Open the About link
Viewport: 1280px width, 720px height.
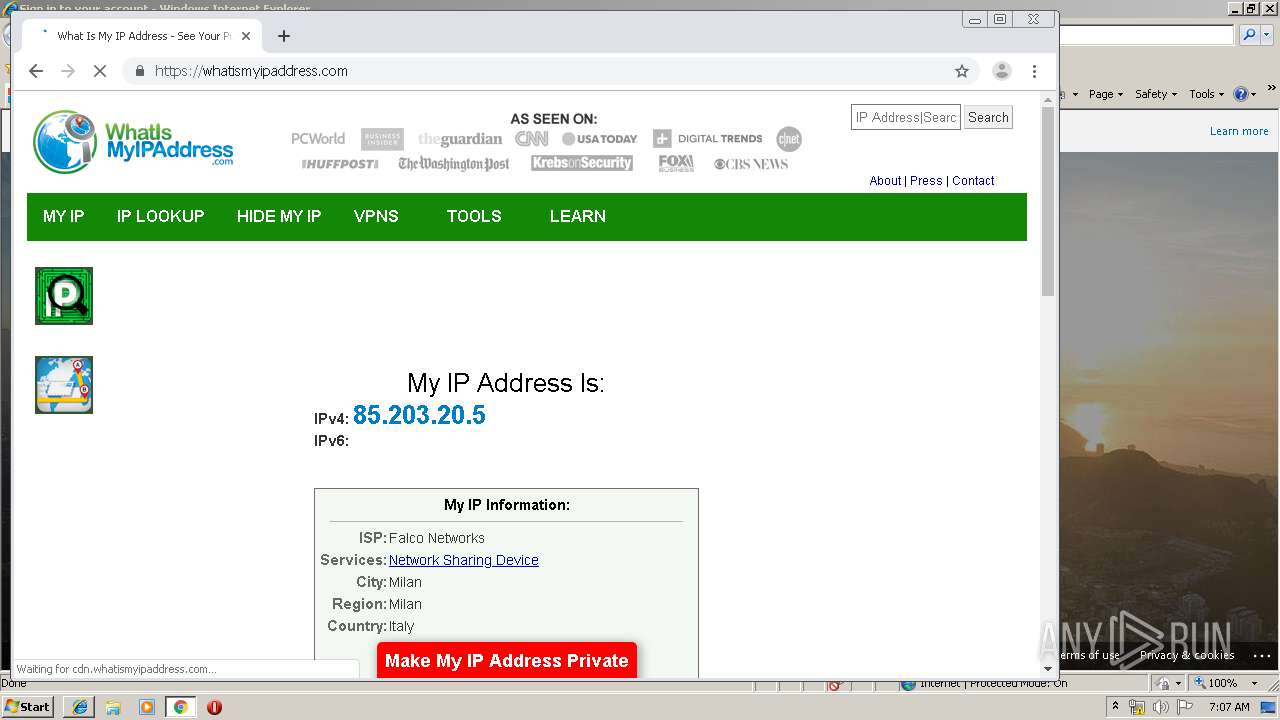tap(885, 181)
